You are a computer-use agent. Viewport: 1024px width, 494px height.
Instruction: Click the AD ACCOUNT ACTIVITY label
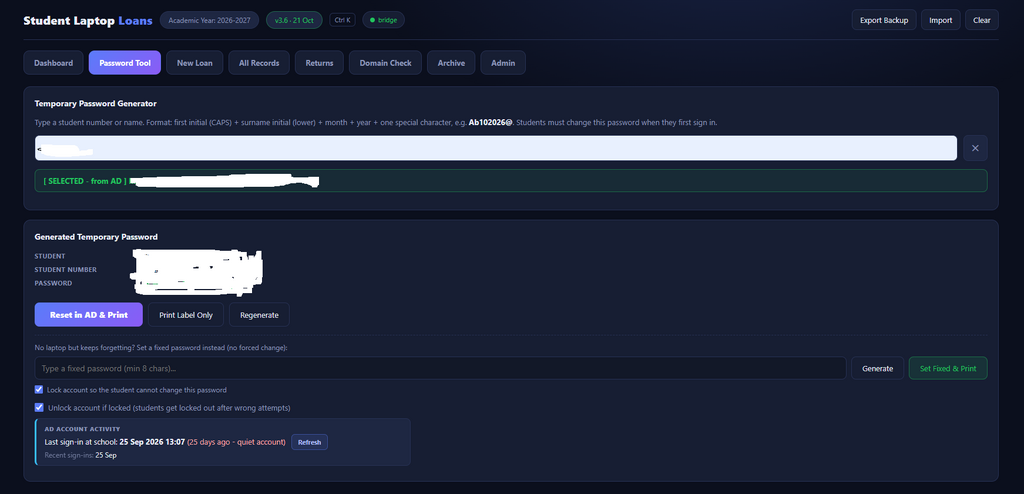coord(82,429)
